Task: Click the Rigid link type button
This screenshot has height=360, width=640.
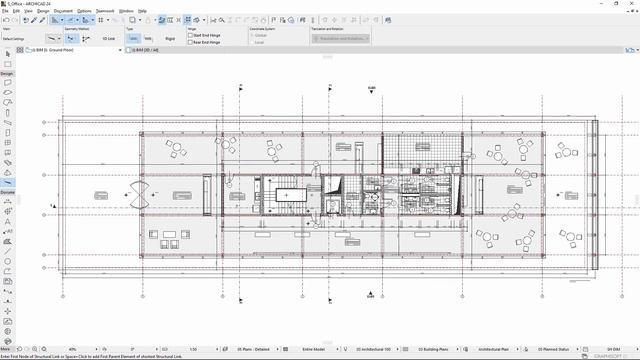Action: (170, 38)
